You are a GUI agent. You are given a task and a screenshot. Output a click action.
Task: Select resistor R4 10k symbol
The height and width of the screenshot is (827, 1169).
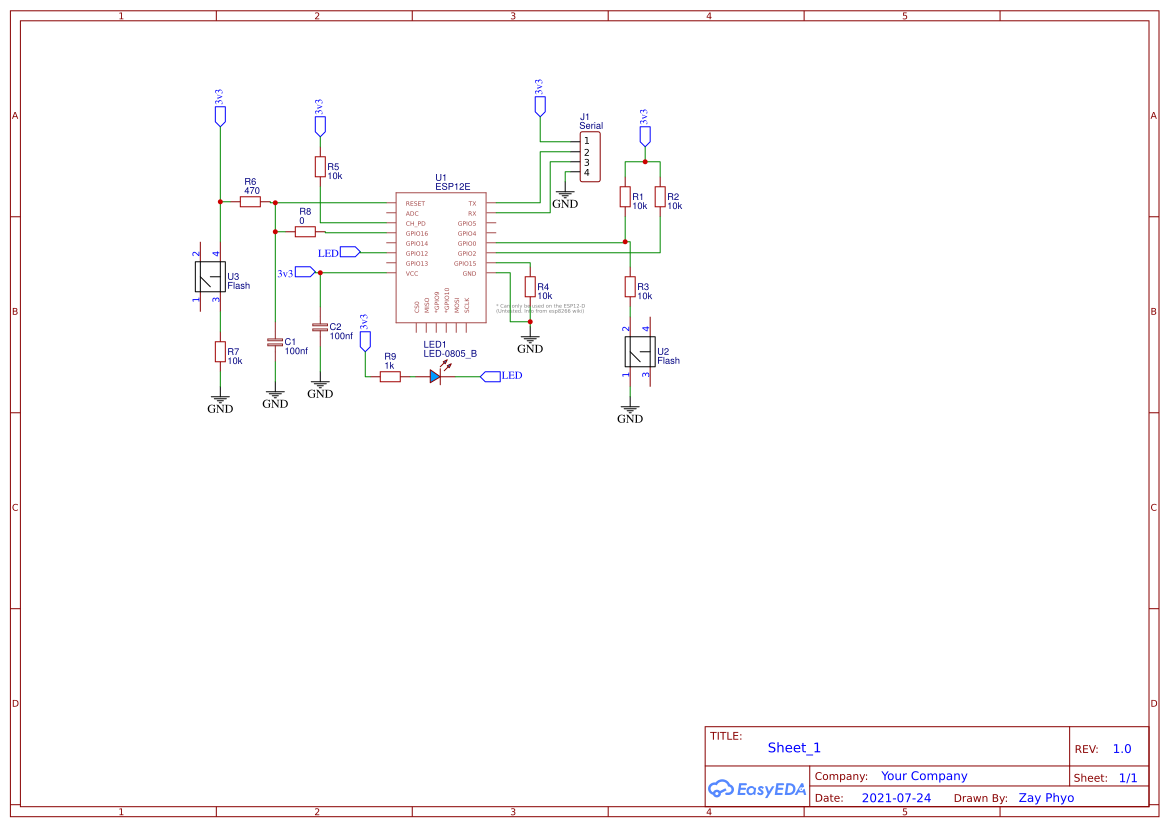click(530, 287)
